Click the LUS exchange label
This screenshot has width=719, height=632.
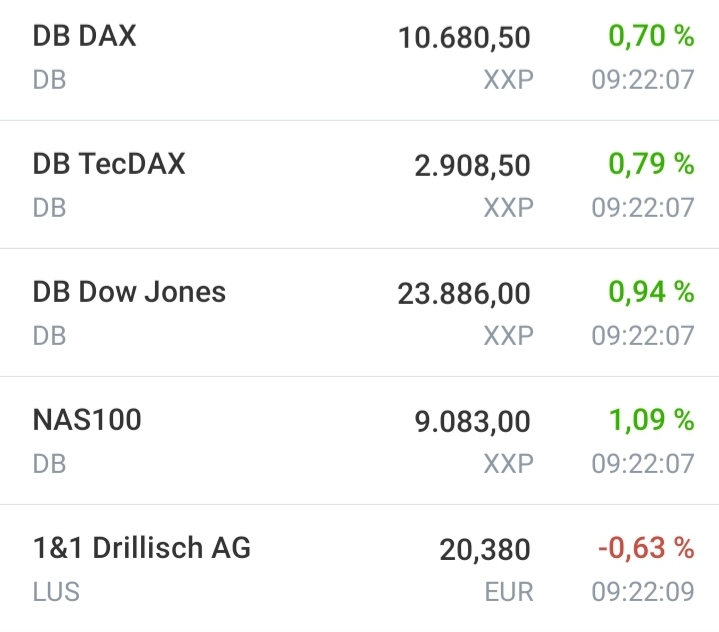point(56,592)
